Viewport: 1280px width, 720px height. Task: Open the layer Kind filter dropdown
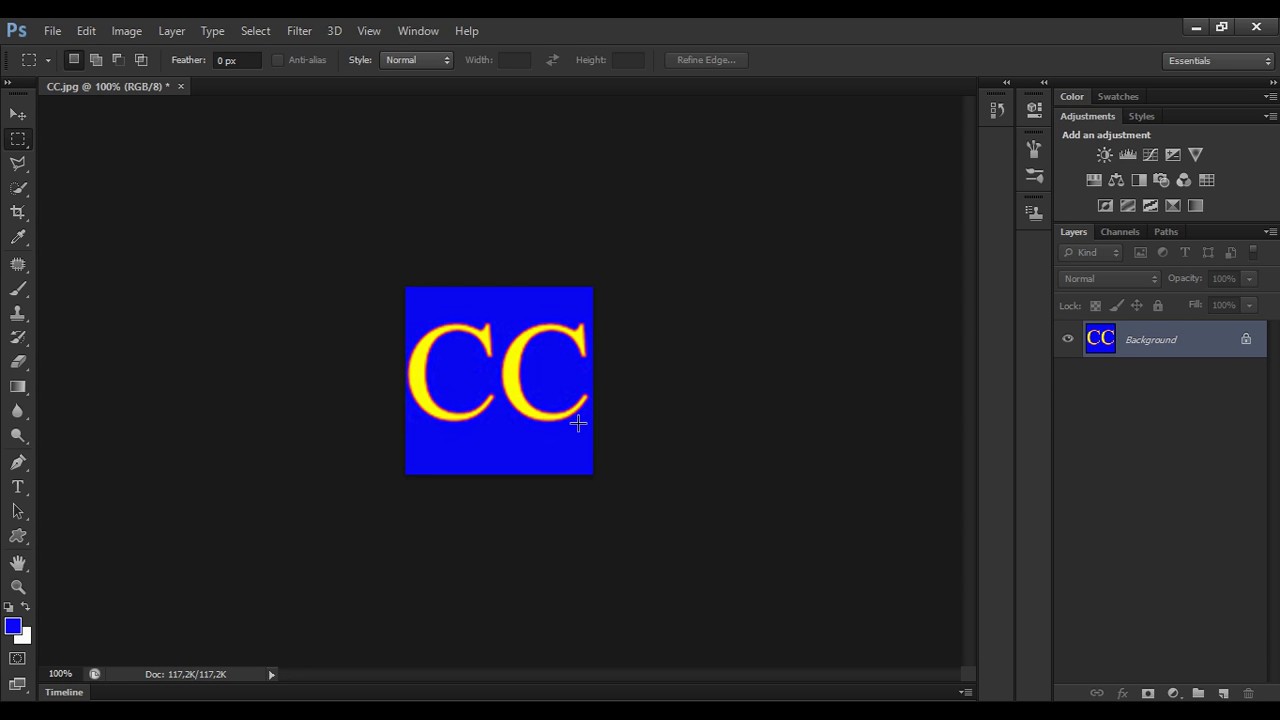click(1091, 253)
